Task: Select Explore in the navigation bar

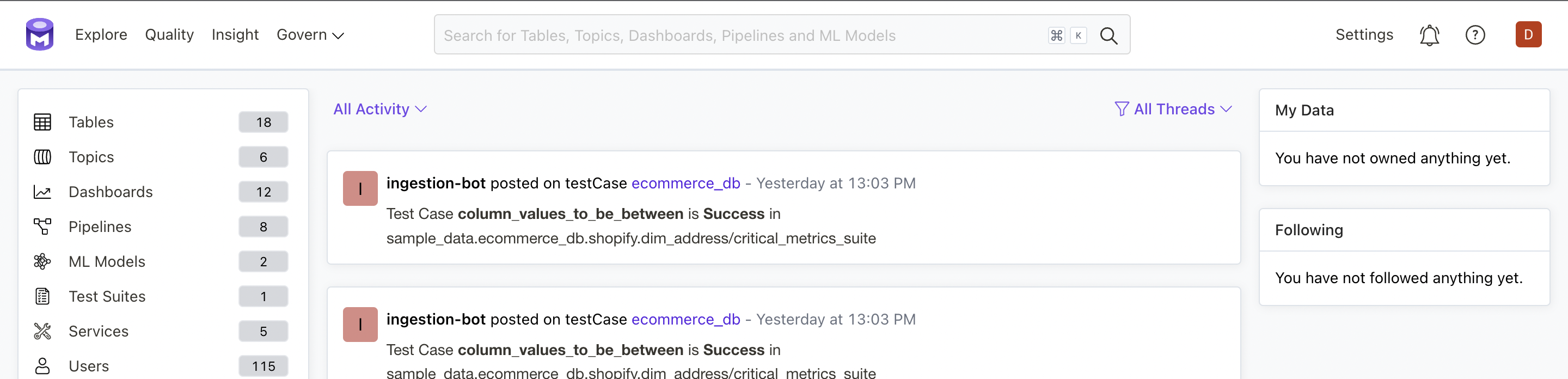Action: click(101, 35)
